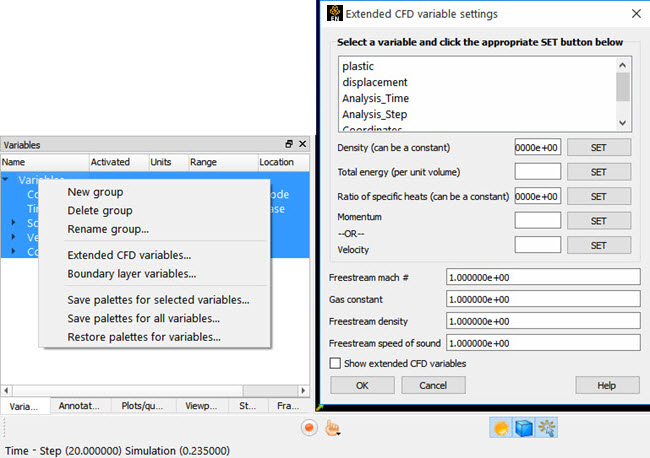Expand the tree row starting with 'Ve'

pos(14,237)
